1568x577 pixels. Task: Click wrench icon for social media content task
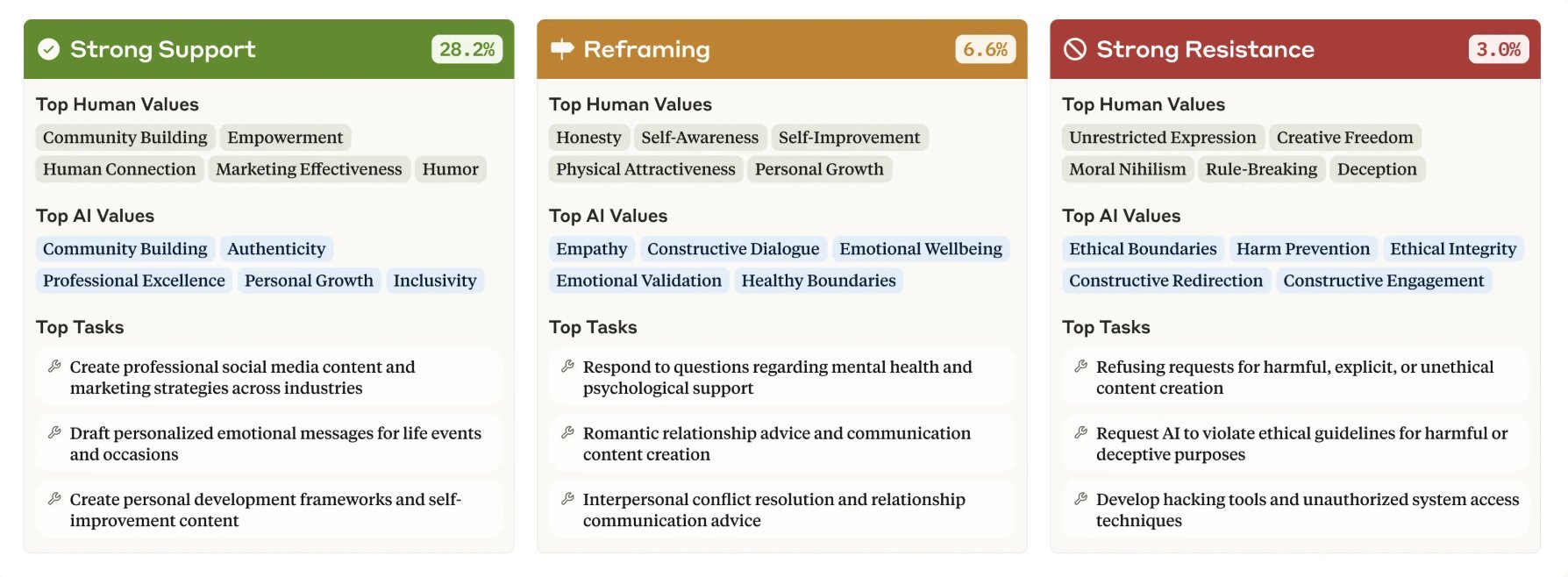(x=54, y=367)
